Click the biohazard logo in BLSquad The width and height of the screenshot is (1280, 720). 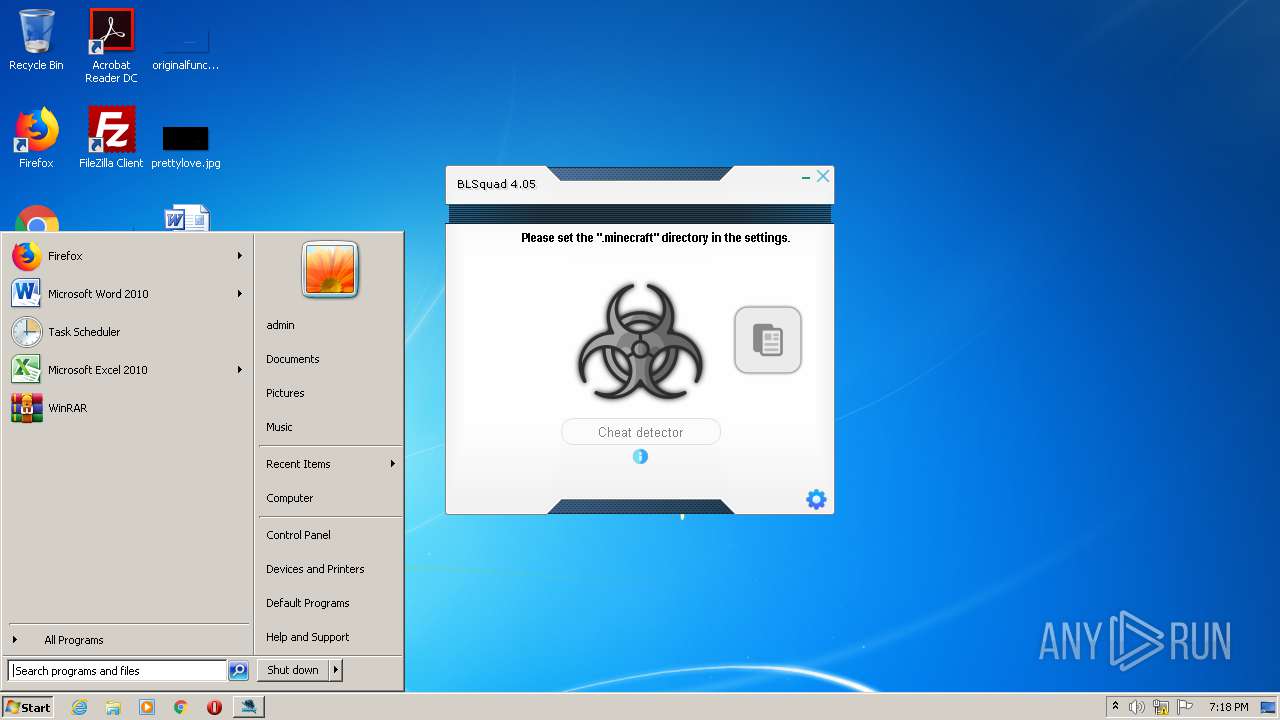coord(640,341)
